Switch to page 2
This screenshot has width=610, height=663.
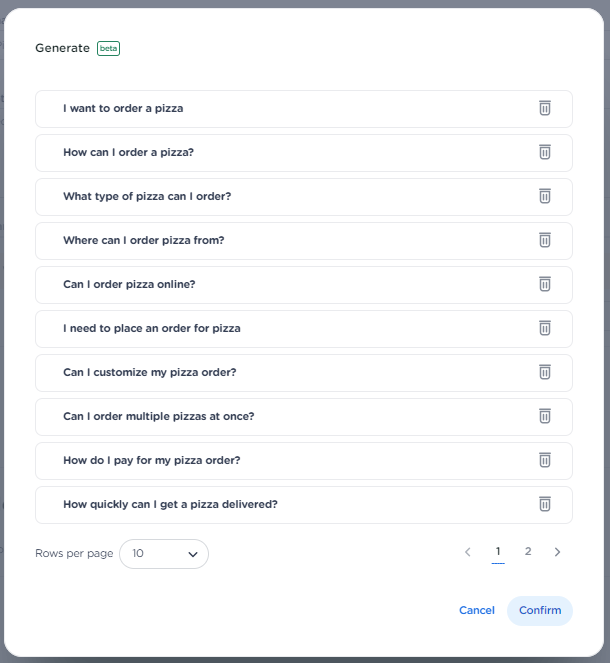[528, 551]
